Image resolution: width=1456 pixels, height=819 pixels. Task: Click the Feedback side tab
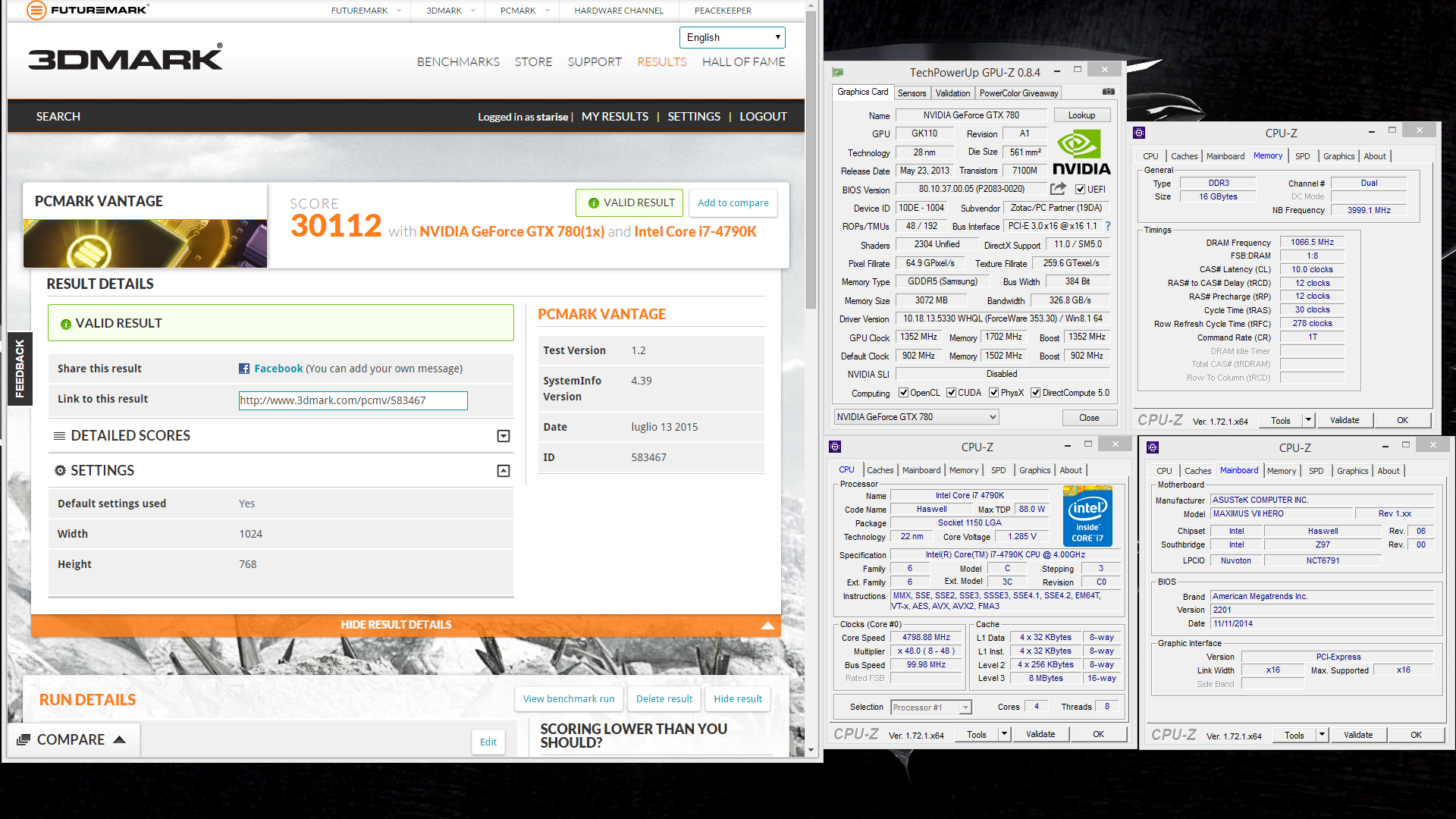click(x=20, y=369)
